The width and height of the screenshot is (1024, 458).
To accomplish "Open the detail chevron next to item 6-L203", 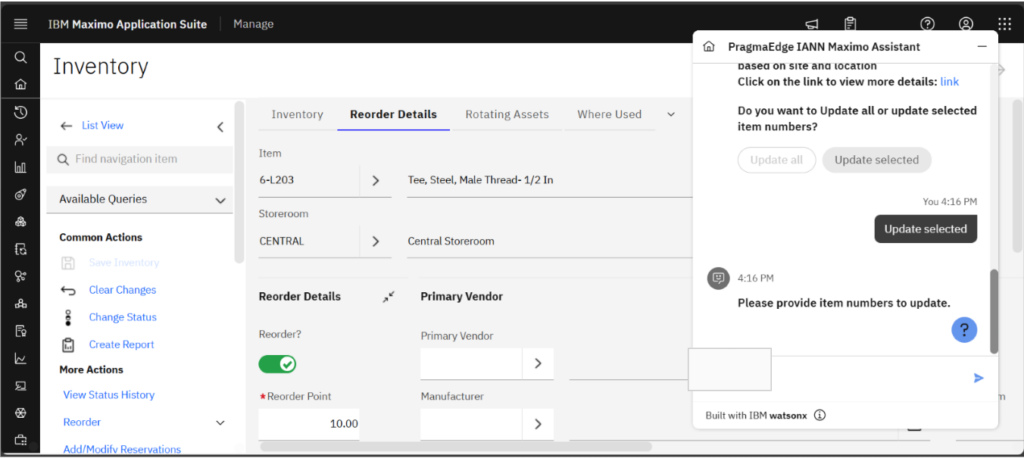I will click(x=376, y=180).
